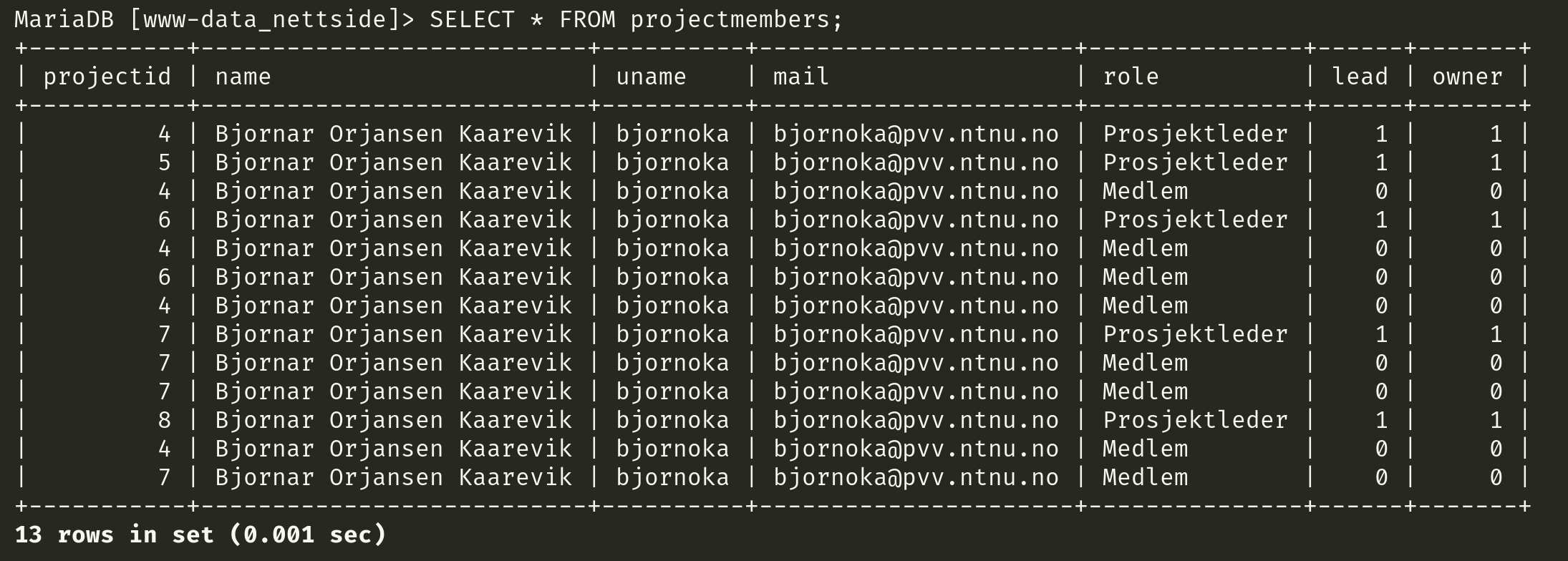Click the SELECT keyword in the query
This screenshot has height=561, width=1568.
(x=472, y=19)
